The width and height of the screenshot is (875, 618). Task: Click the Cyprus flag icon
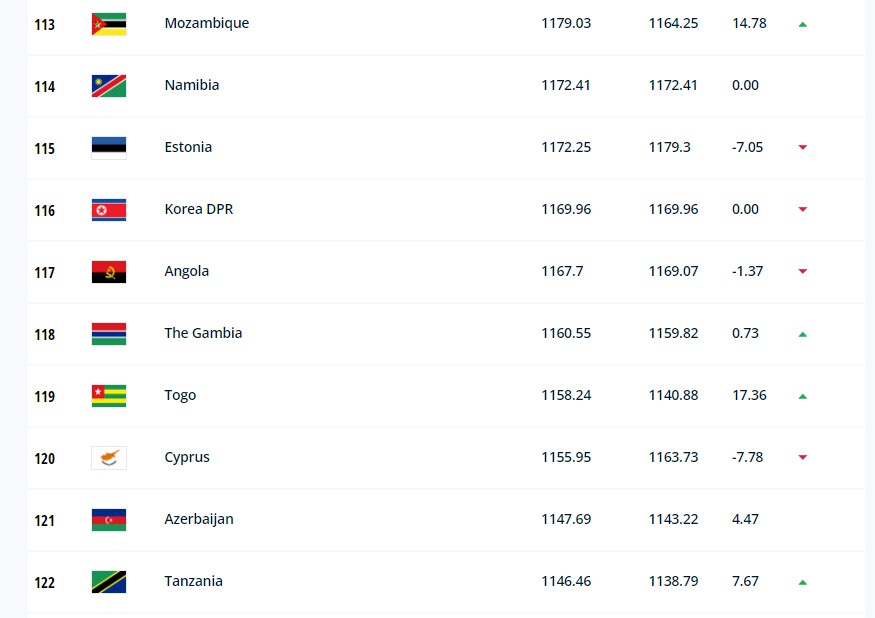(109, 458)
